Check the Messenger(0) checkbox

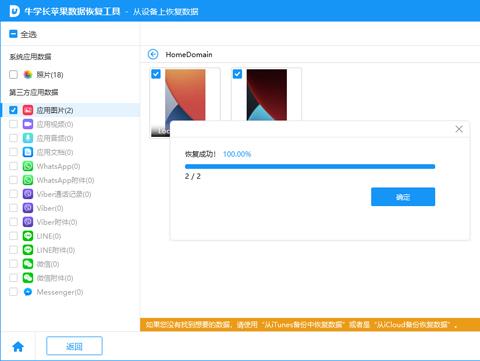point(13,292)
